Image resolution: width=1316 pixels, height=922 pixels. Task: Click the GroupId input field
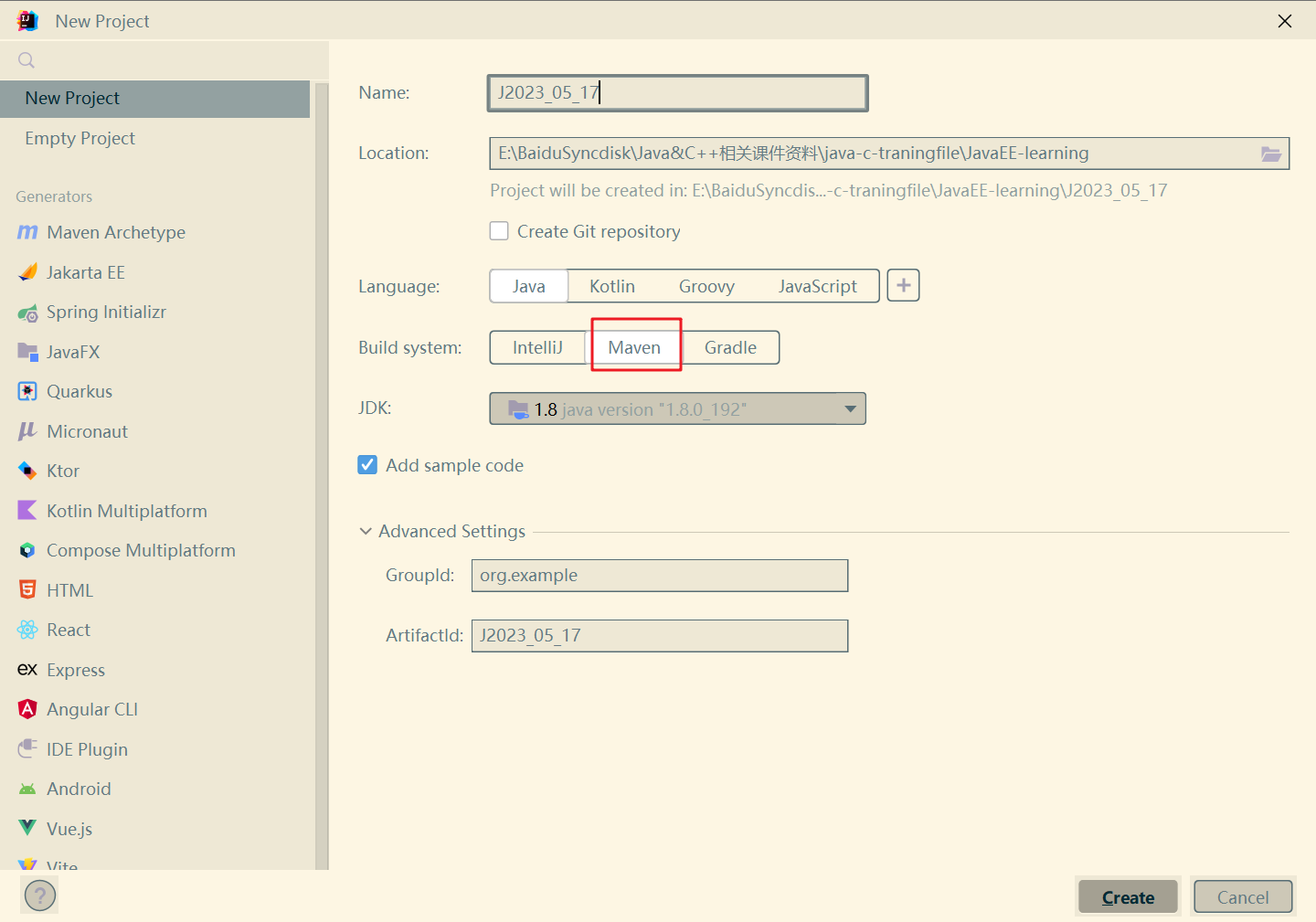coord(660,576)
